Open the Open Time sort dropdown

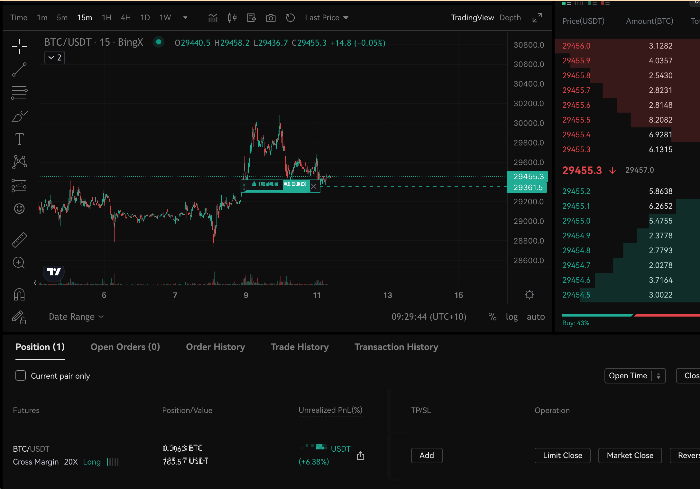click(x=635, y=376)
